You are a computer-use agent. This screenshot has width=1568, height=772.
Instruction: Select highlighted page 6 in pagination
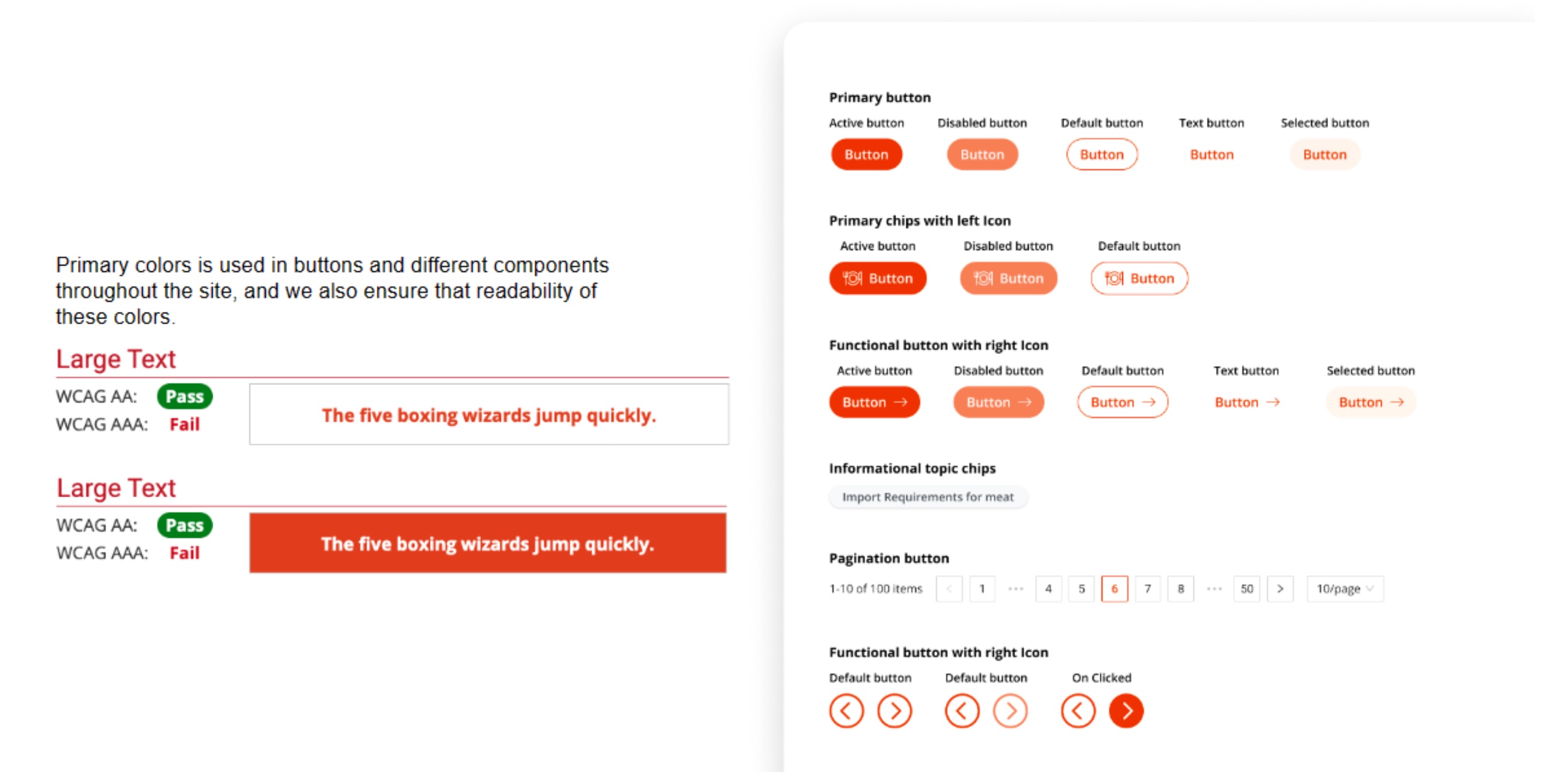[1114, 589]
